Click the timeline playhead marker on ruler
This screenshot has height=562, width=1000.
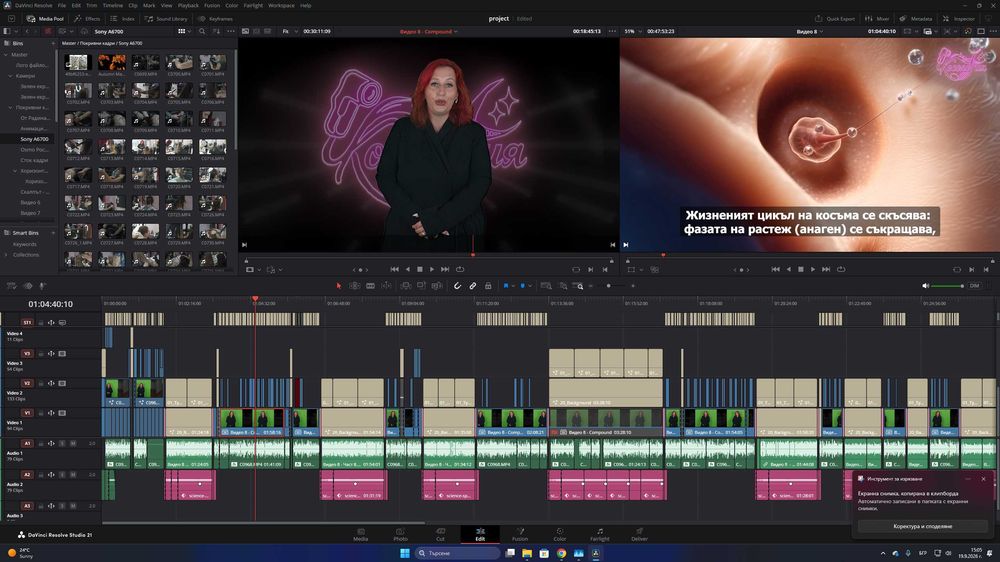255,299
